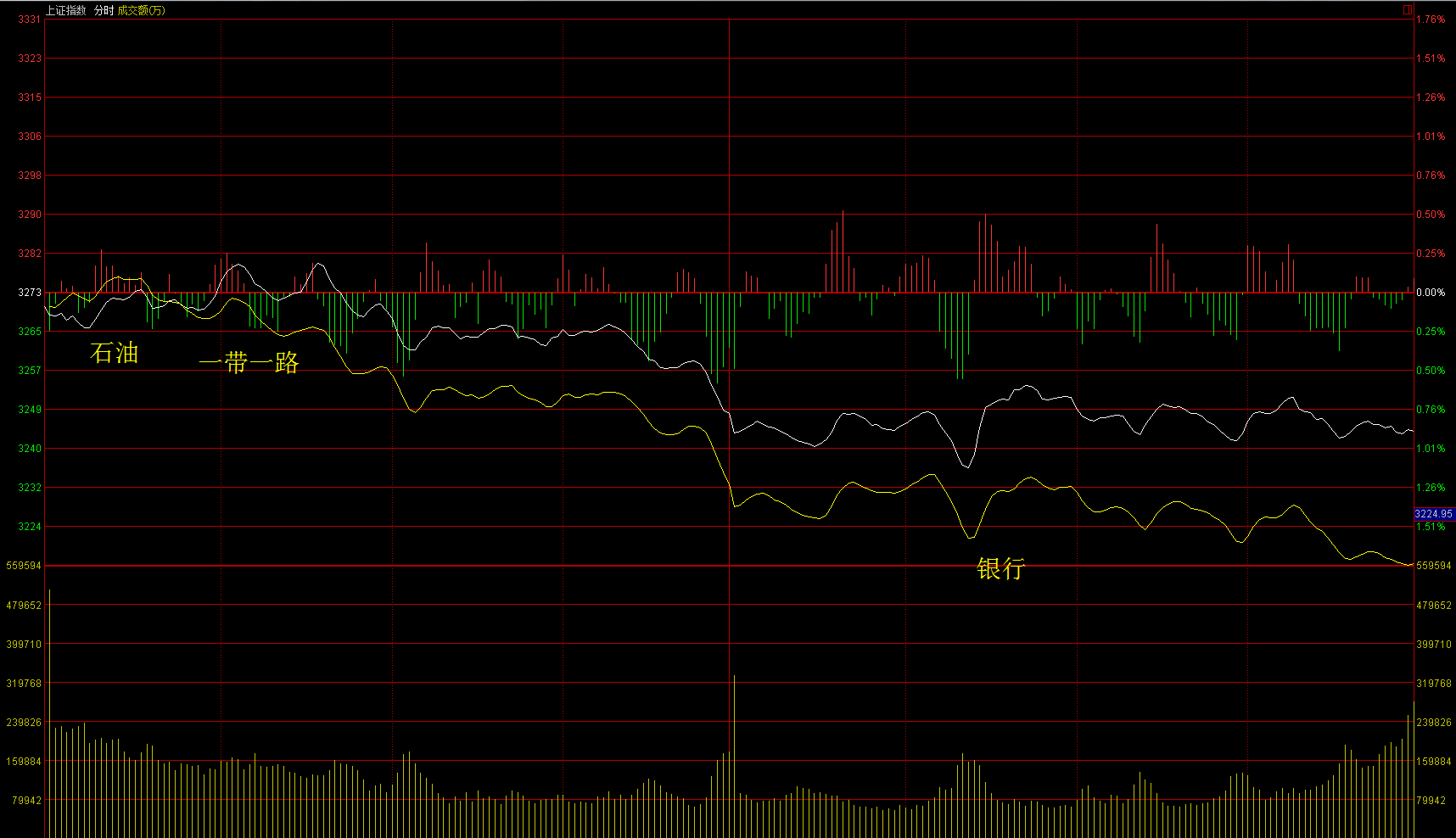The height and width of the screenshot is (838, 1456).
Task: Select the white 3273 previous close label
Action: tap(30, 293)
